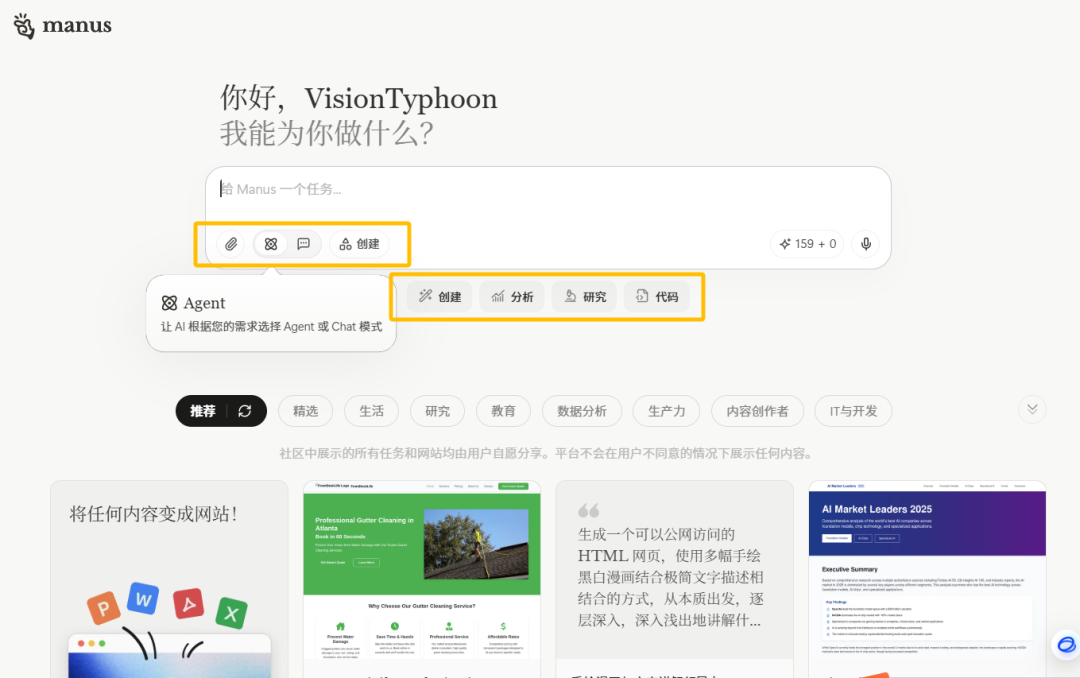Image resolution: width=1080 pixels, height=678 pixels.
Task: Switch to Chat mode icon
Action: (304, 244)
